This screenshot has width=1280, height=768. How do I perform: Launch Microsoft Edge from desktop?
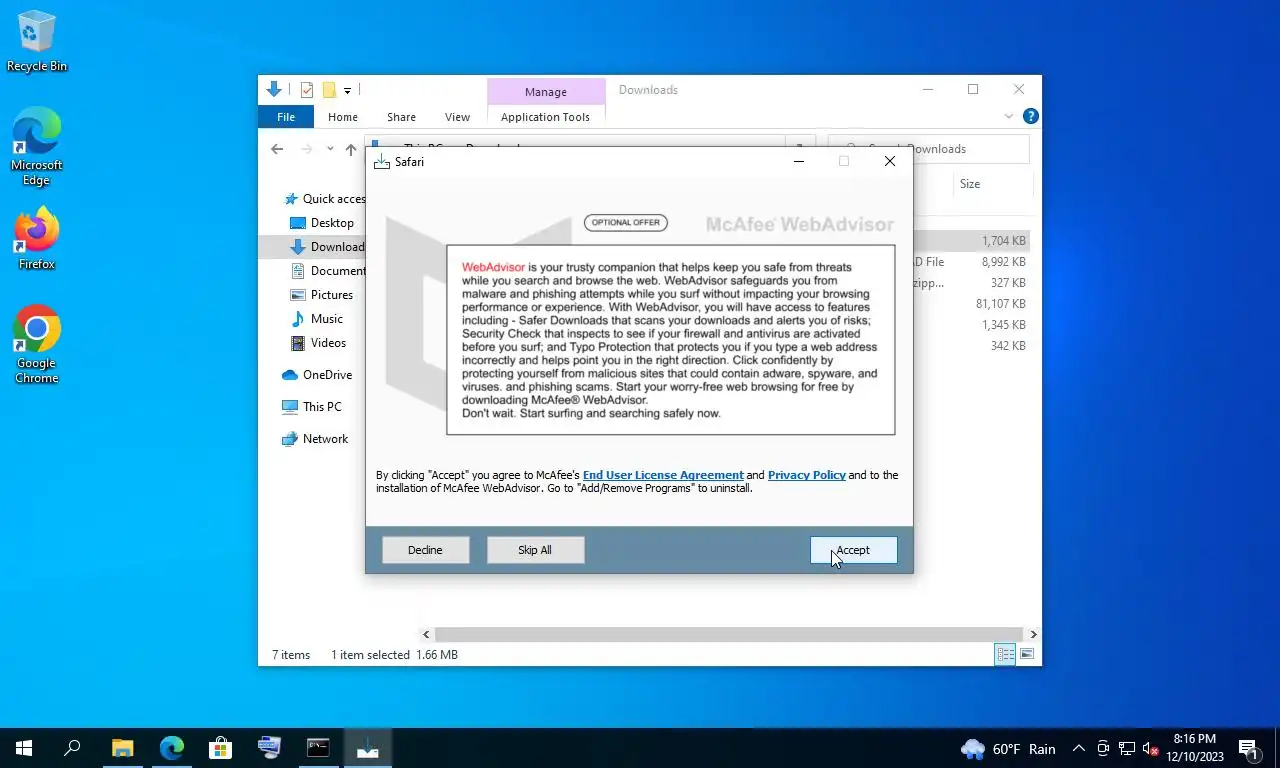tap(37, 147)
